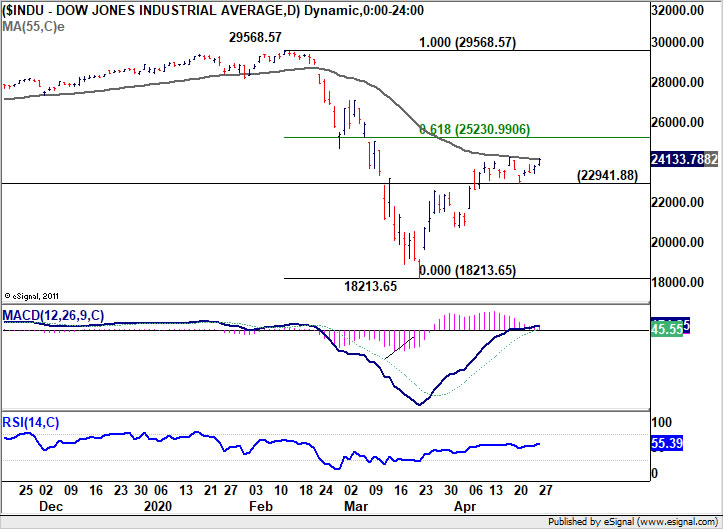Viewport: 723px width, 529px height.
Task: Click the 29568.57 high price label
Action: pyautogui.click(x=255, y=37)
